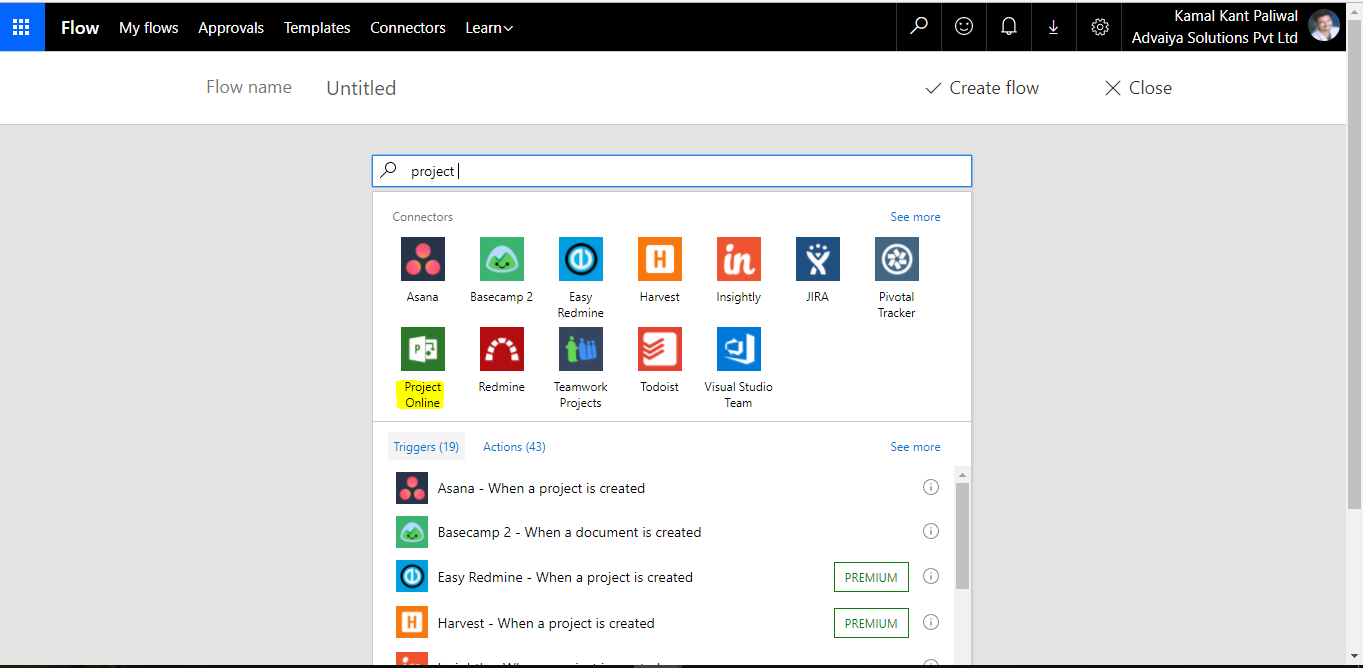The height and width of the screenshot is (668, 1363).
Task: Choose 'Basecamp 2 - When a document is created'
Action: pyautogui.click(x=569, y=532)
